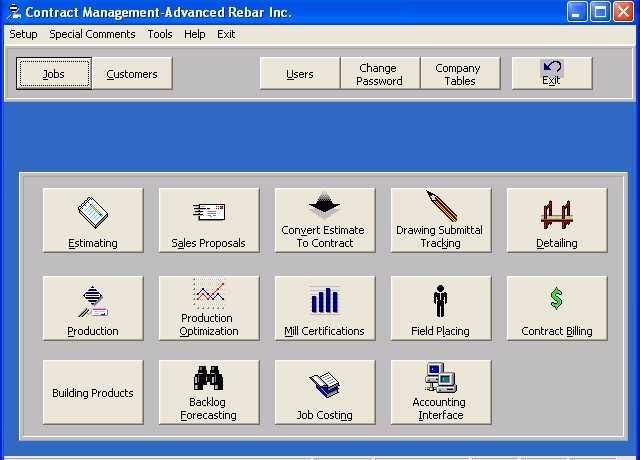Viewport: 640px width, 460px height.
Task: Minimize the Contract Management window
Action: click(577, 11)
